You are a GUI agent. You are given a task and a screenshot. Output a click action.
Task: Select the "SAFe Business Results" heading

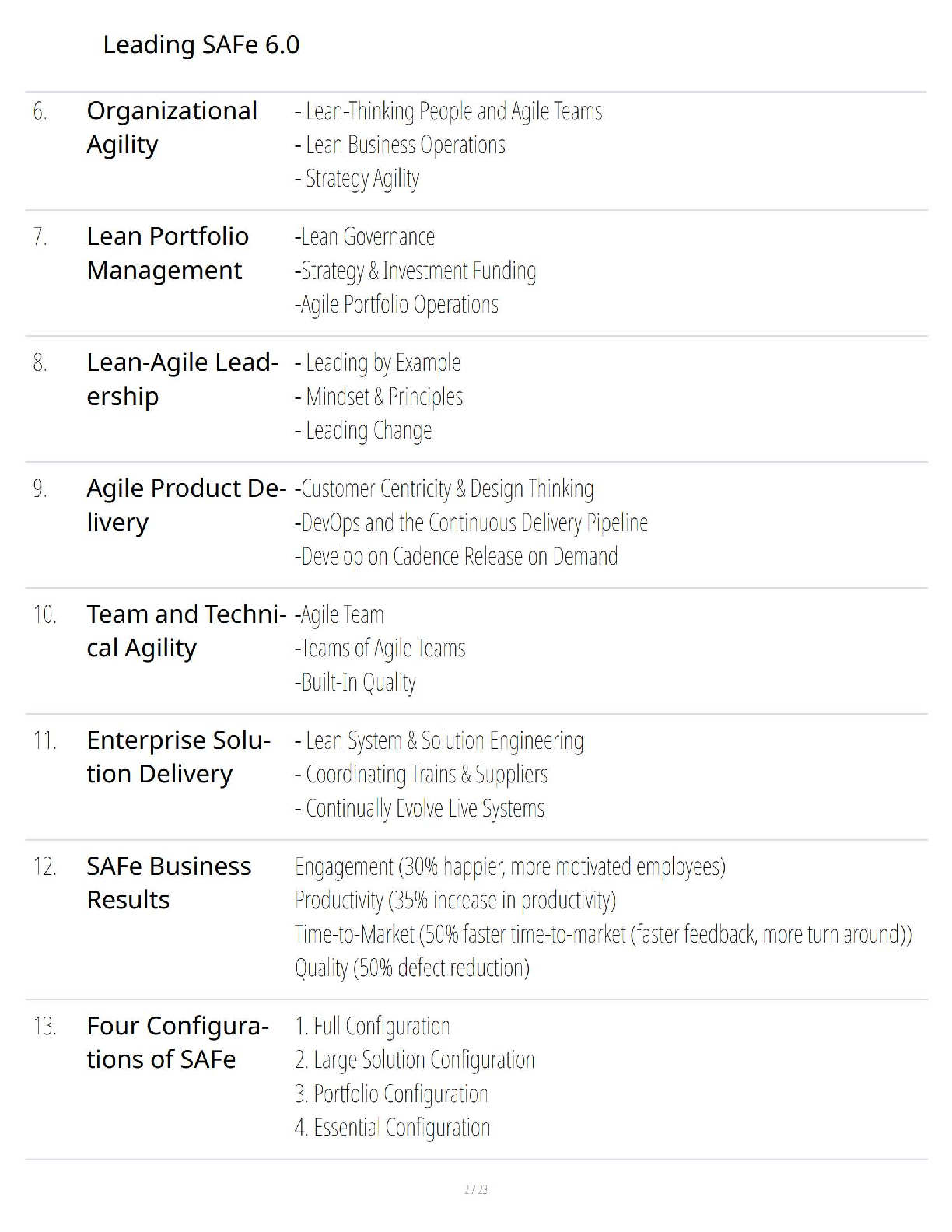pos(169,883)
